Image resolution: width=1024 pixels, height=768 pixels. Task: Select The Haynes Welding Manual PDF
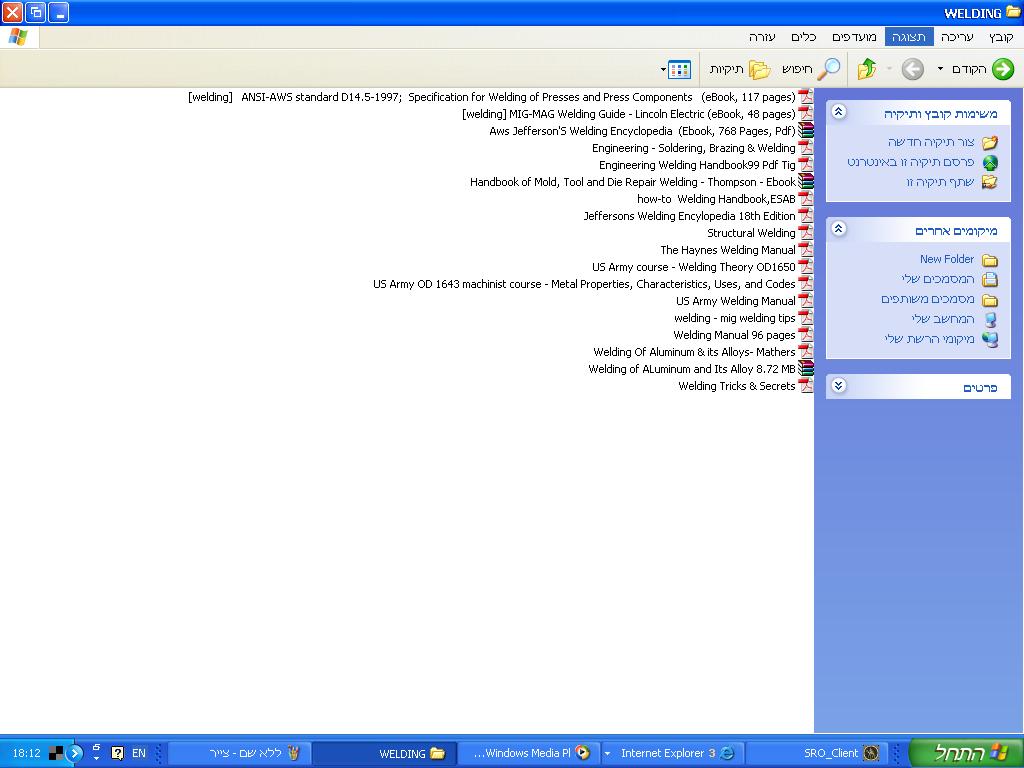coord(727,250)
